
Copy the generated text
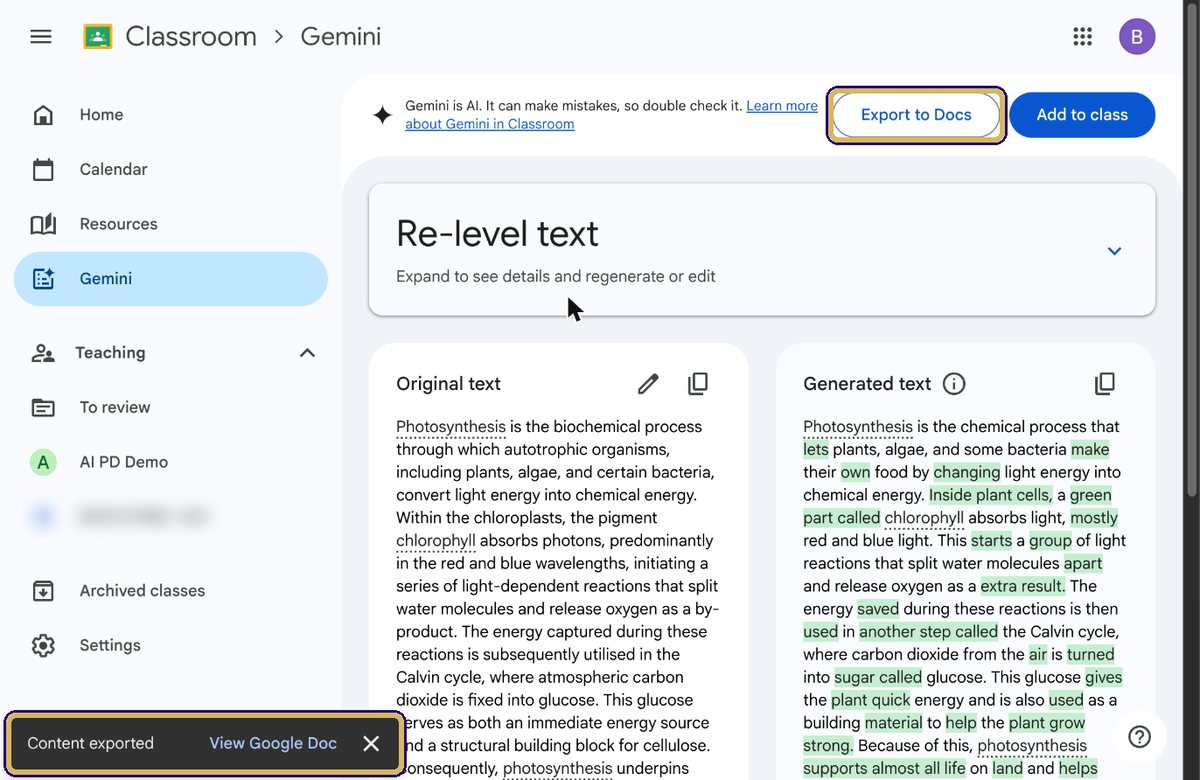[1105, 384]
